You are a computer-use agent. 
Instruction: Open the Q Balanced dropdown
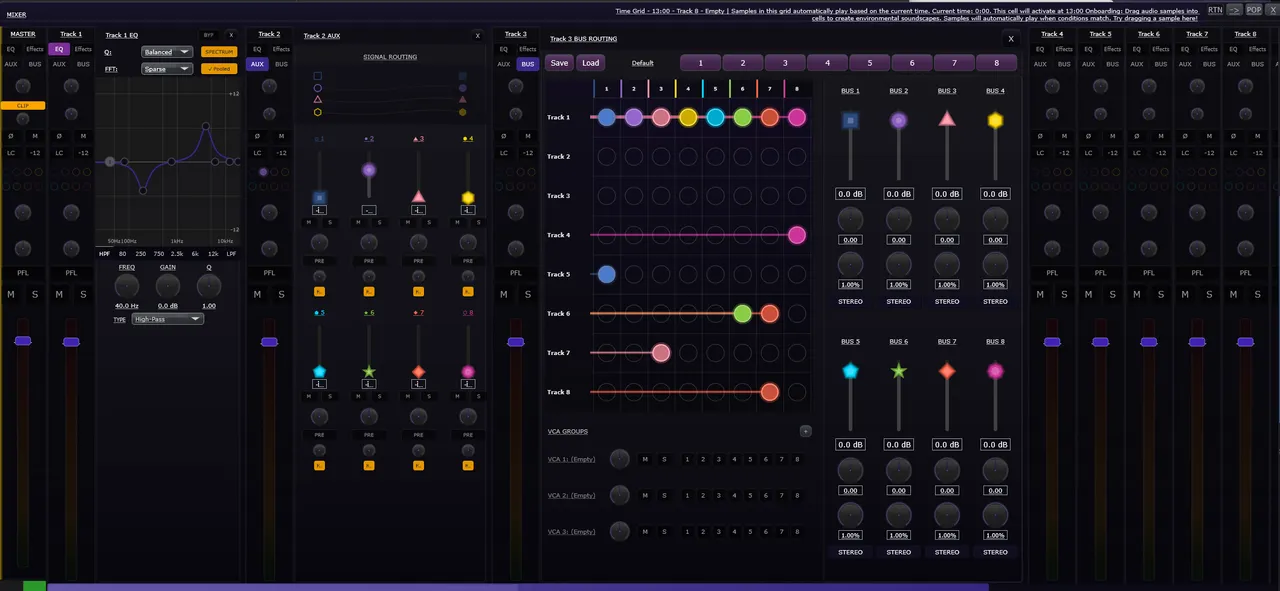[166, 52]
